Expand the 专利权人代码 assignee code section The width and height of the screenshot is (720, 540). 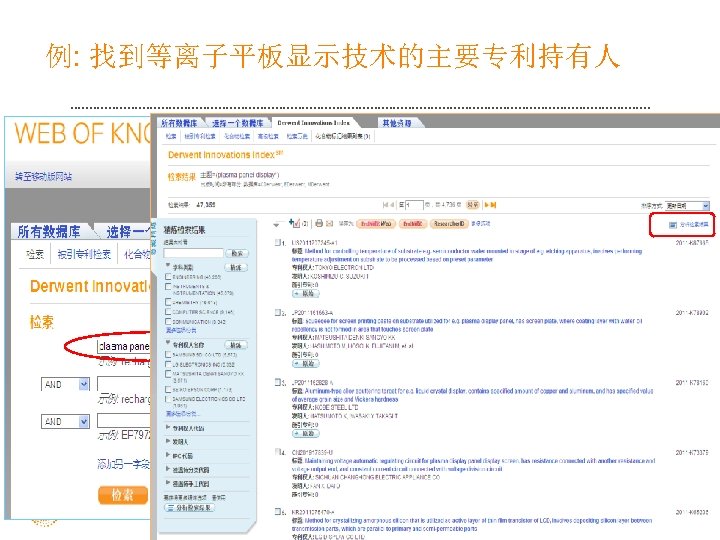click(168, 428)
